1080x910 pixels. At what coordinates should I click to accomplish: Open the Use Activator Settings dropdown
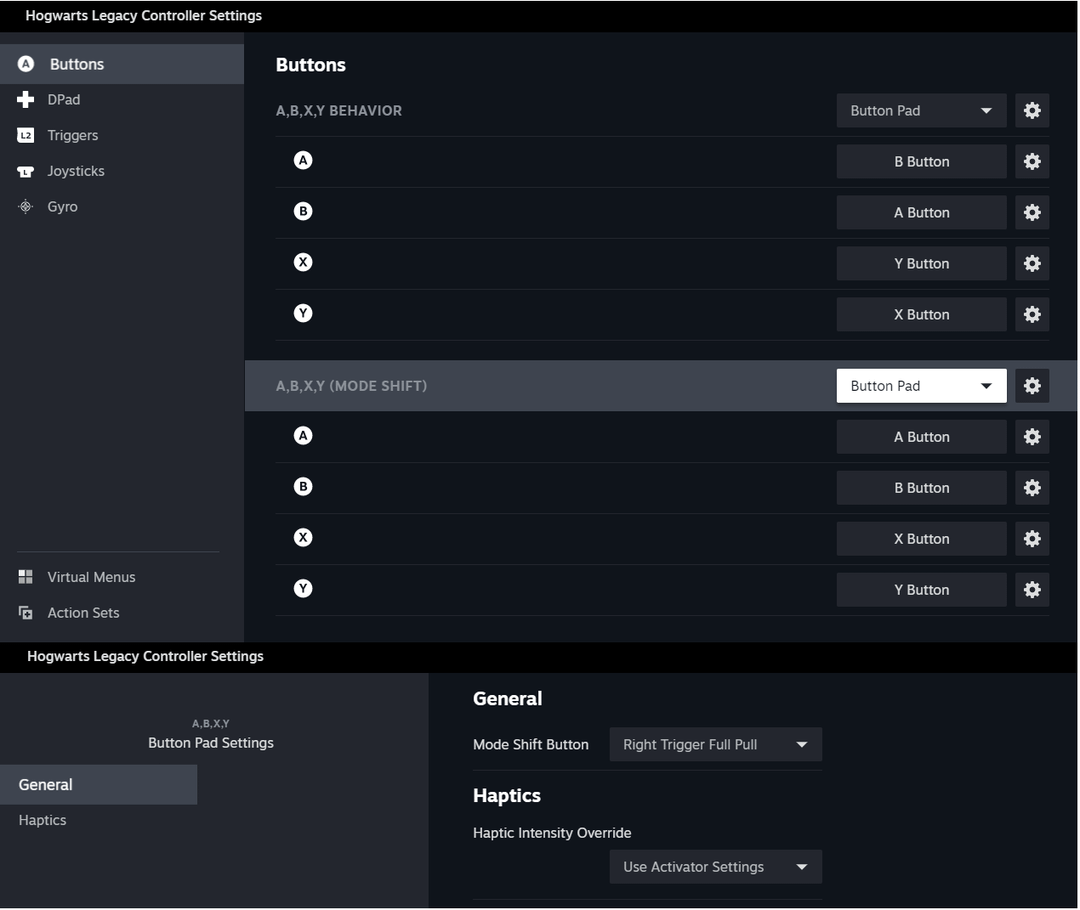[715, 866]
